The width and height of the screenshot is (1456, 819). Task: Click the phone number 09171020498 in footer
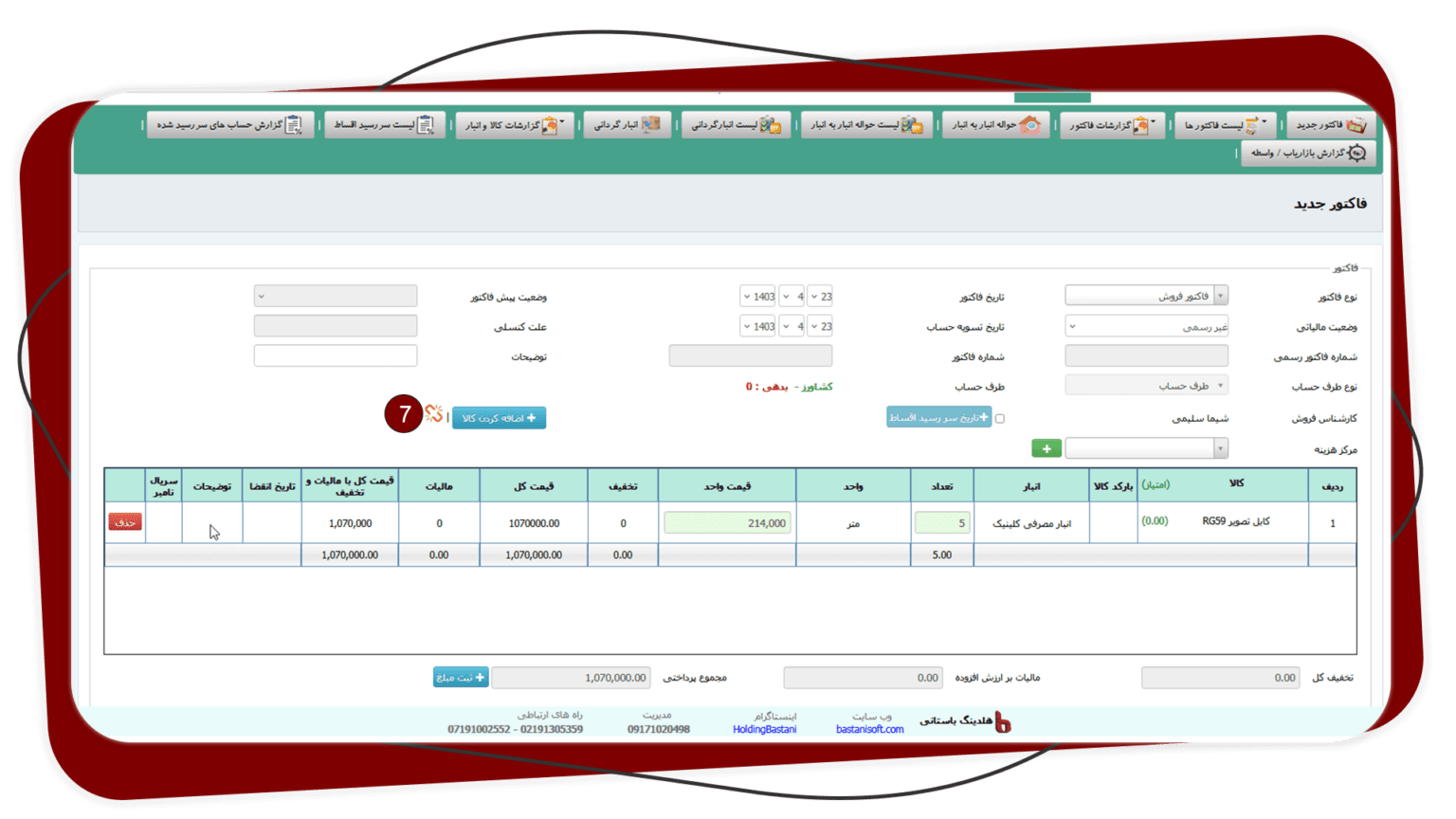coord(658,729)
